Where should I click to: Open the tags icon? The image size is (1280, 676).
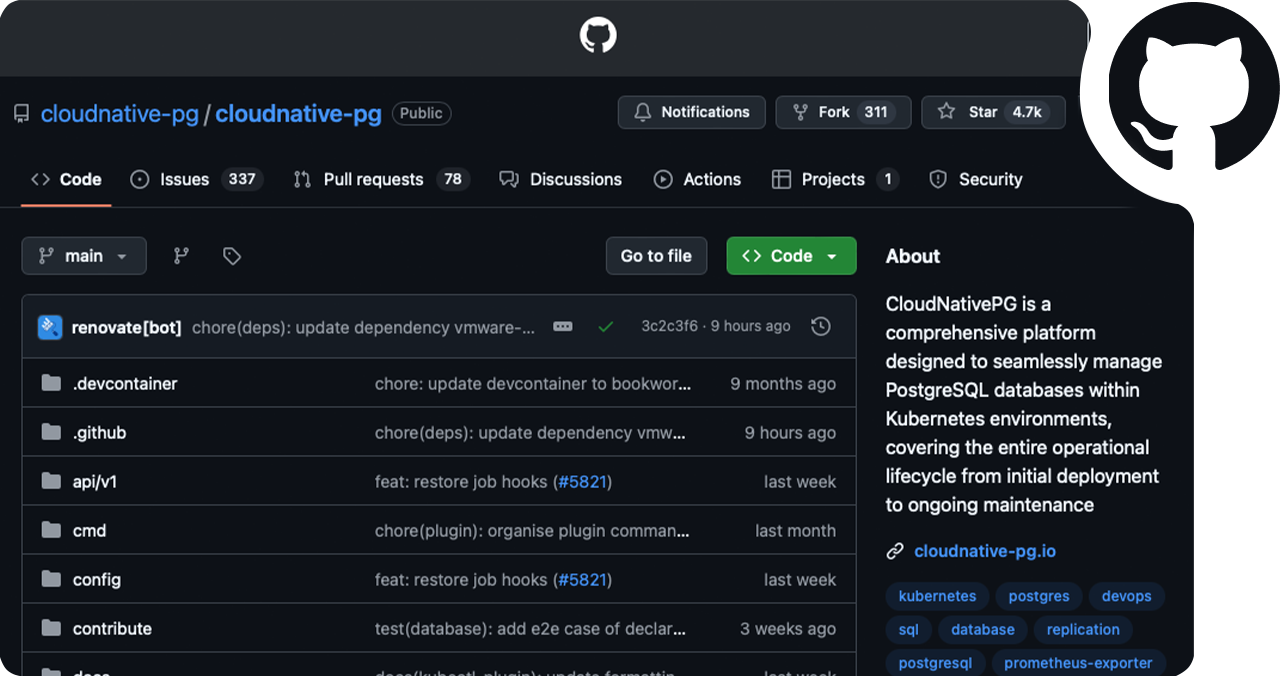click(232, 256)
